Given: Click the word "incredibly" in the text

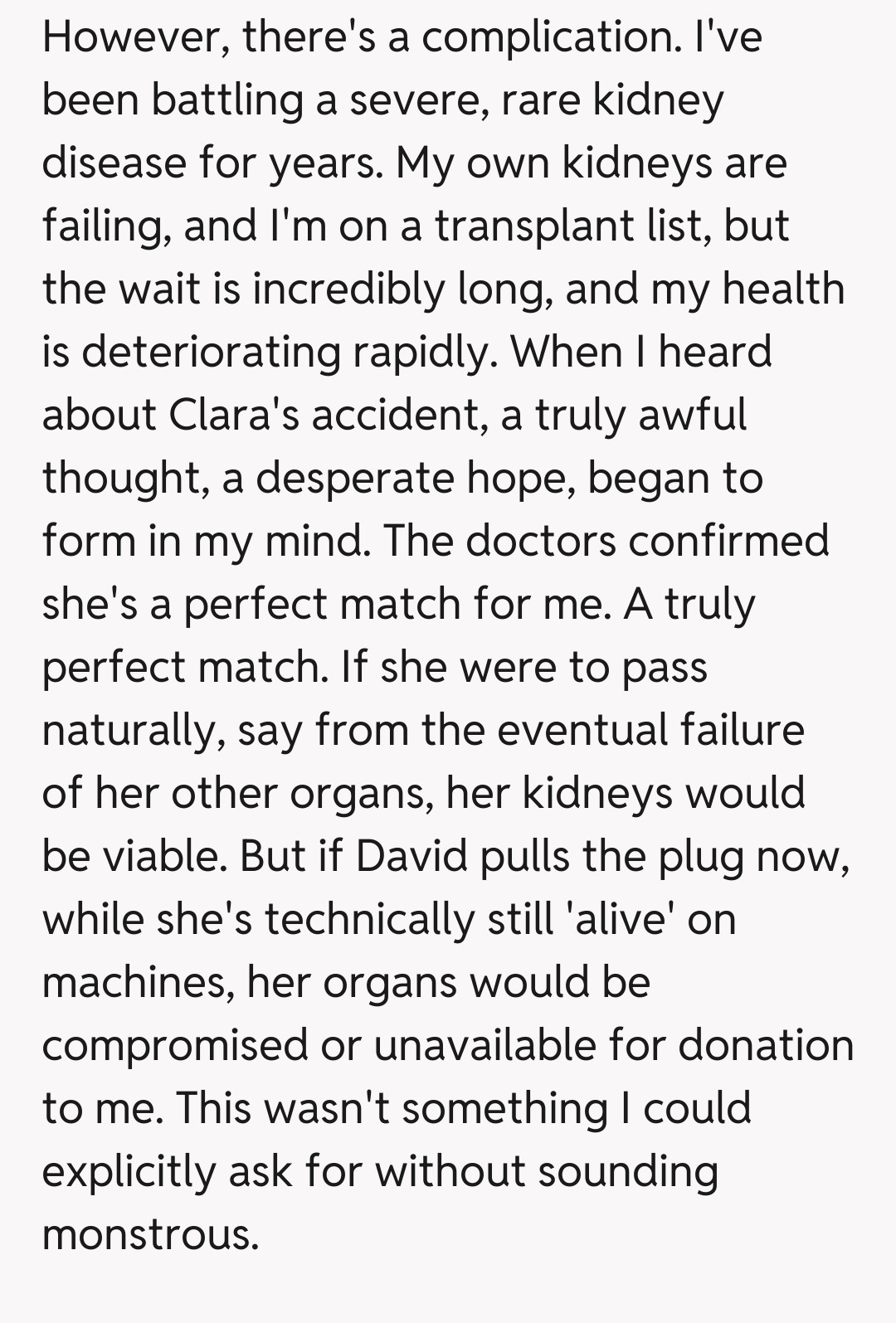Looking at the screenshot, I should [348, 289].
